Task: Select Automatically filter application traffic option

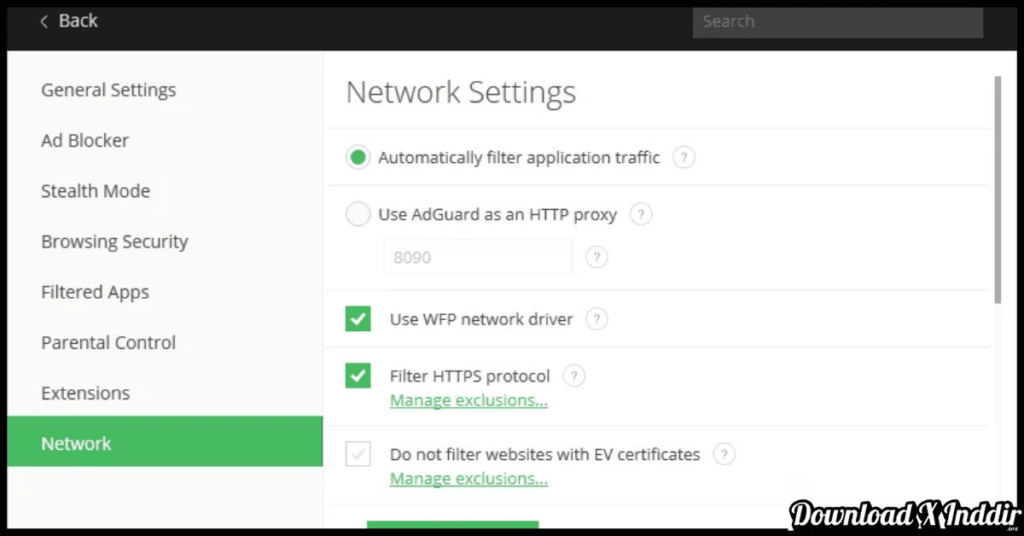Action: 358,157
